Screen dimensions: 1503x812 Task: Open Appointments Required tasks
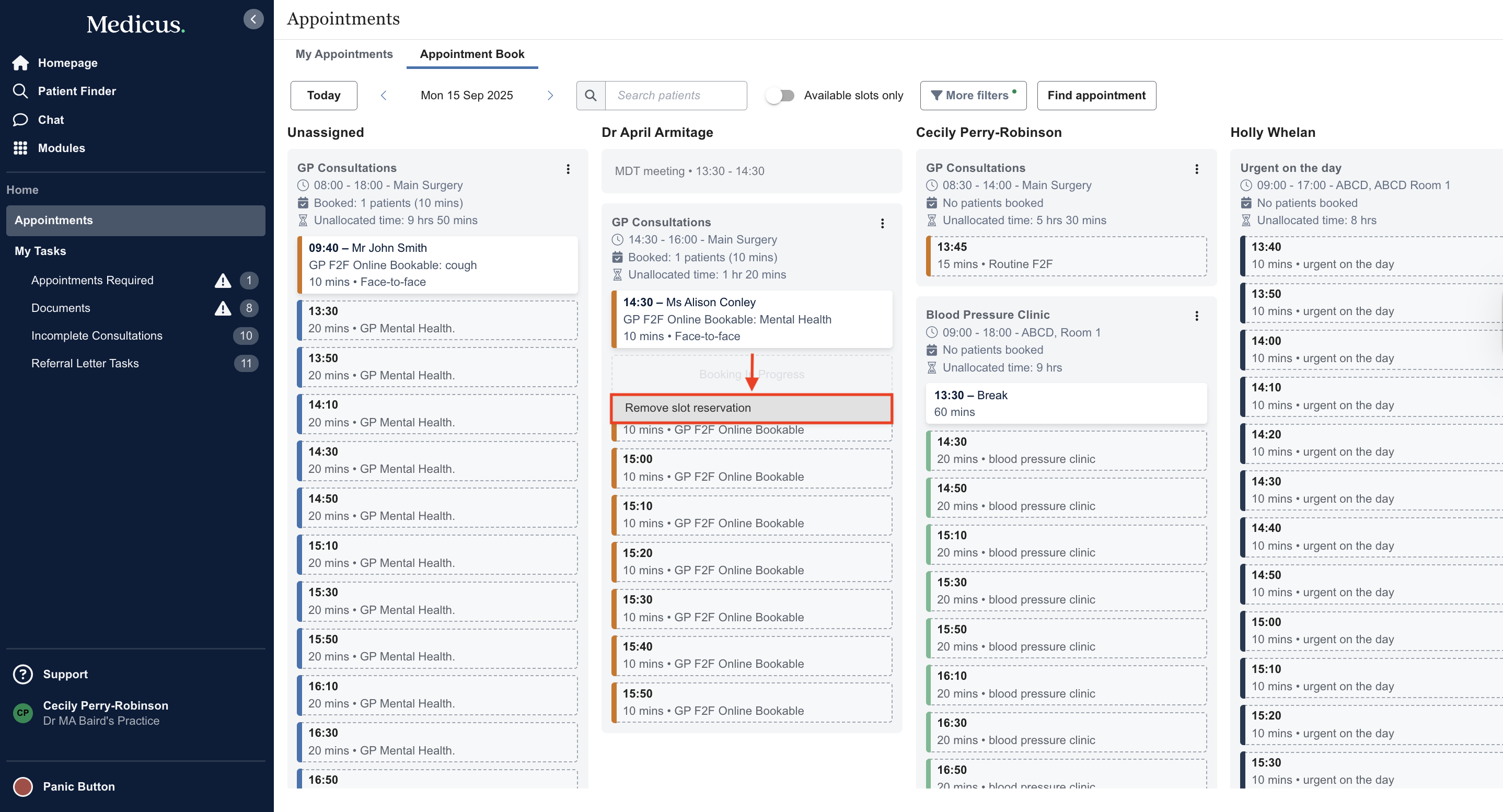pyautogui.click(x=92, y=280)
